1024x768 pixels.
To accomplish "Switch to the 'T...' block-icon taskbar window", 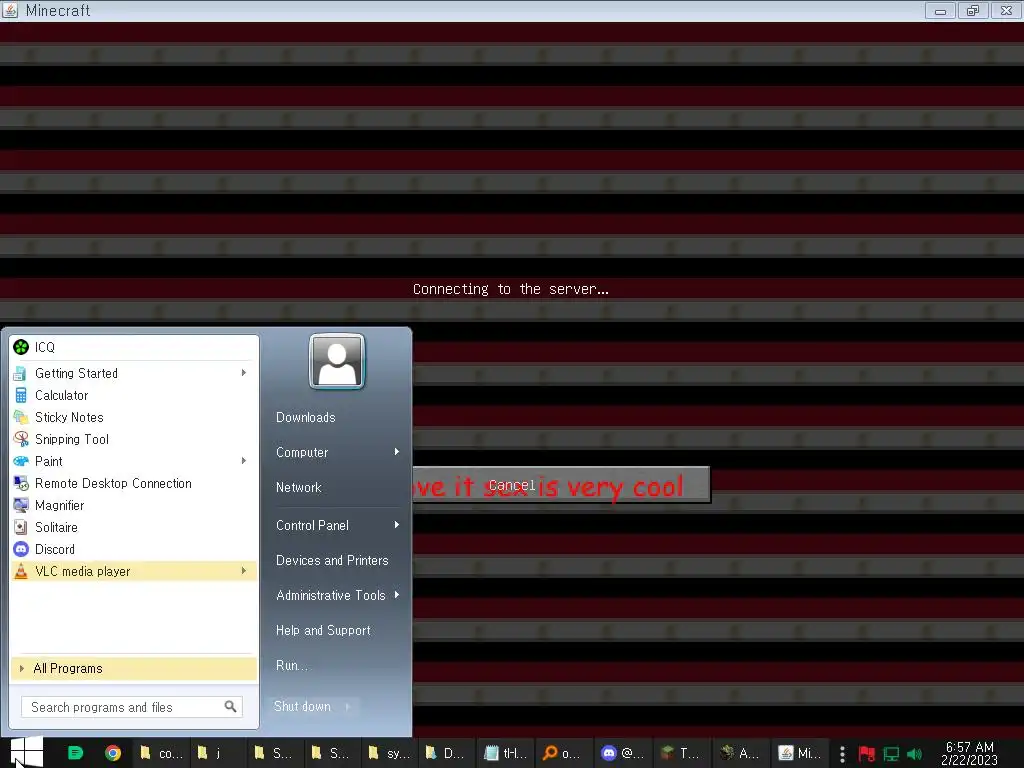I will [680, 753].
